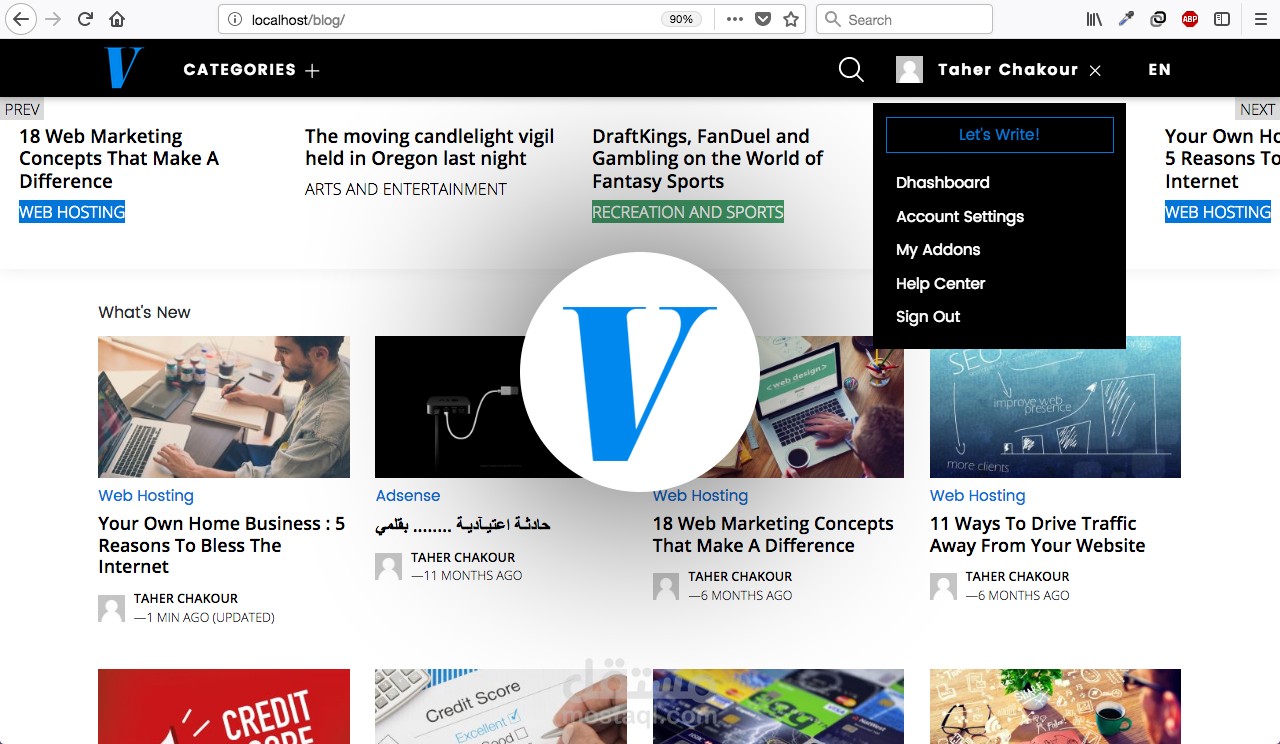Open 11 Ways To Drive Traffic article

tap(1038, 535)
